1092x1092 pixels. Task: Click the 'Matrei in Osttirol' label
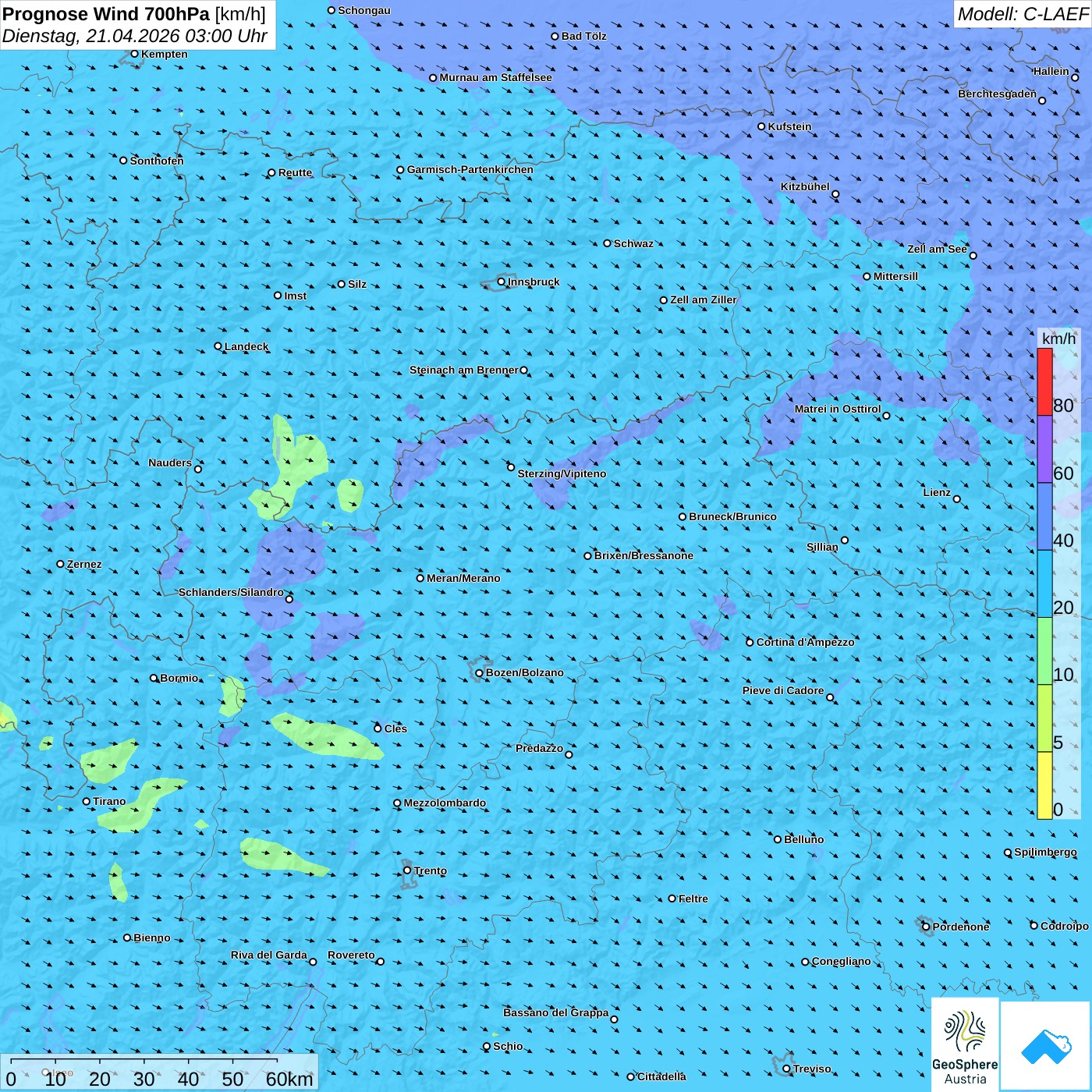point(838,409)
